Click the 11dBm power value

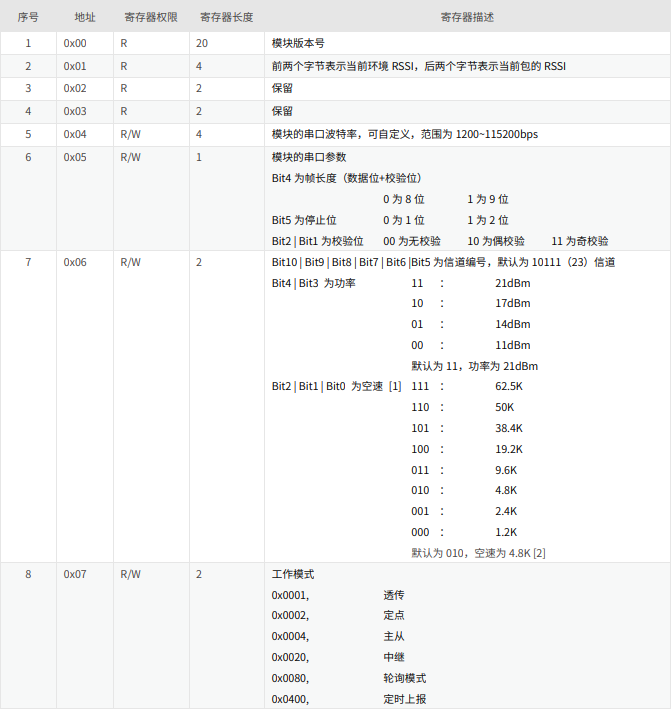(x=513, y=345)
